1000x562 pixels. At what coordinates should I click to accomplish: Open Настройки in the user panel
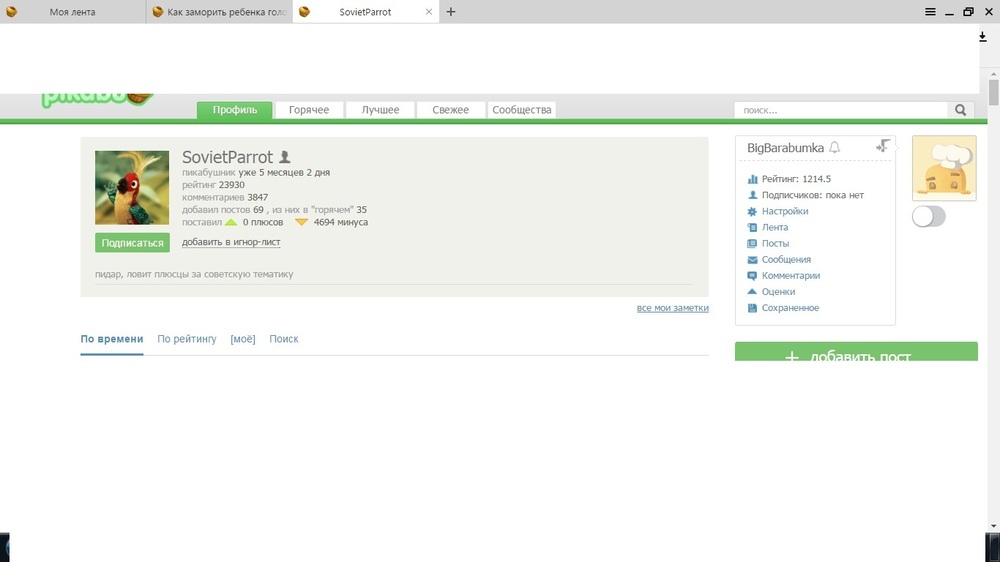coord(785,211)
